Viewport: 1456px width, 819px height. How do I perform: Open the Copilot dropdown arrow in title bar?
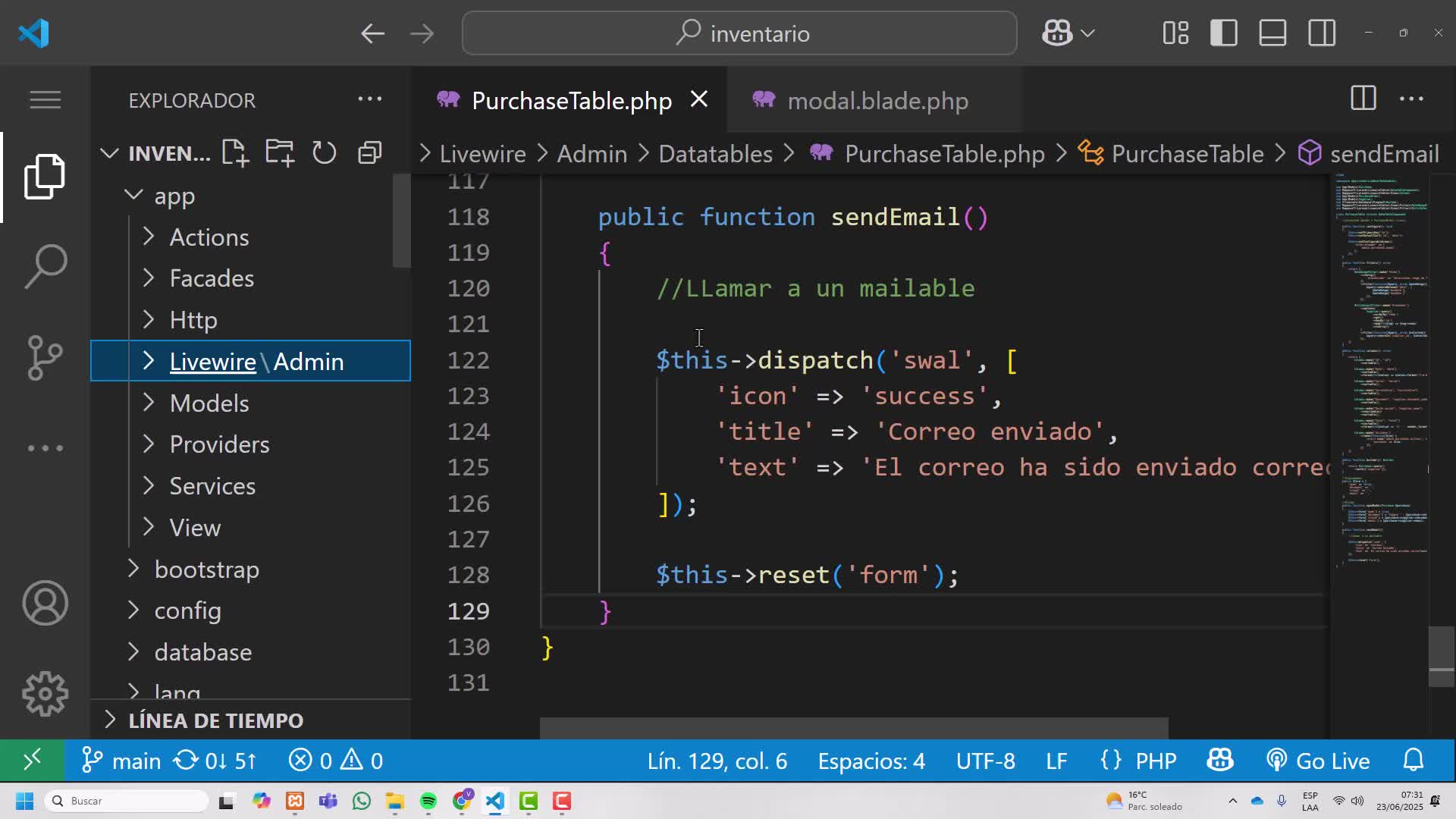(x=1087, y=33)
